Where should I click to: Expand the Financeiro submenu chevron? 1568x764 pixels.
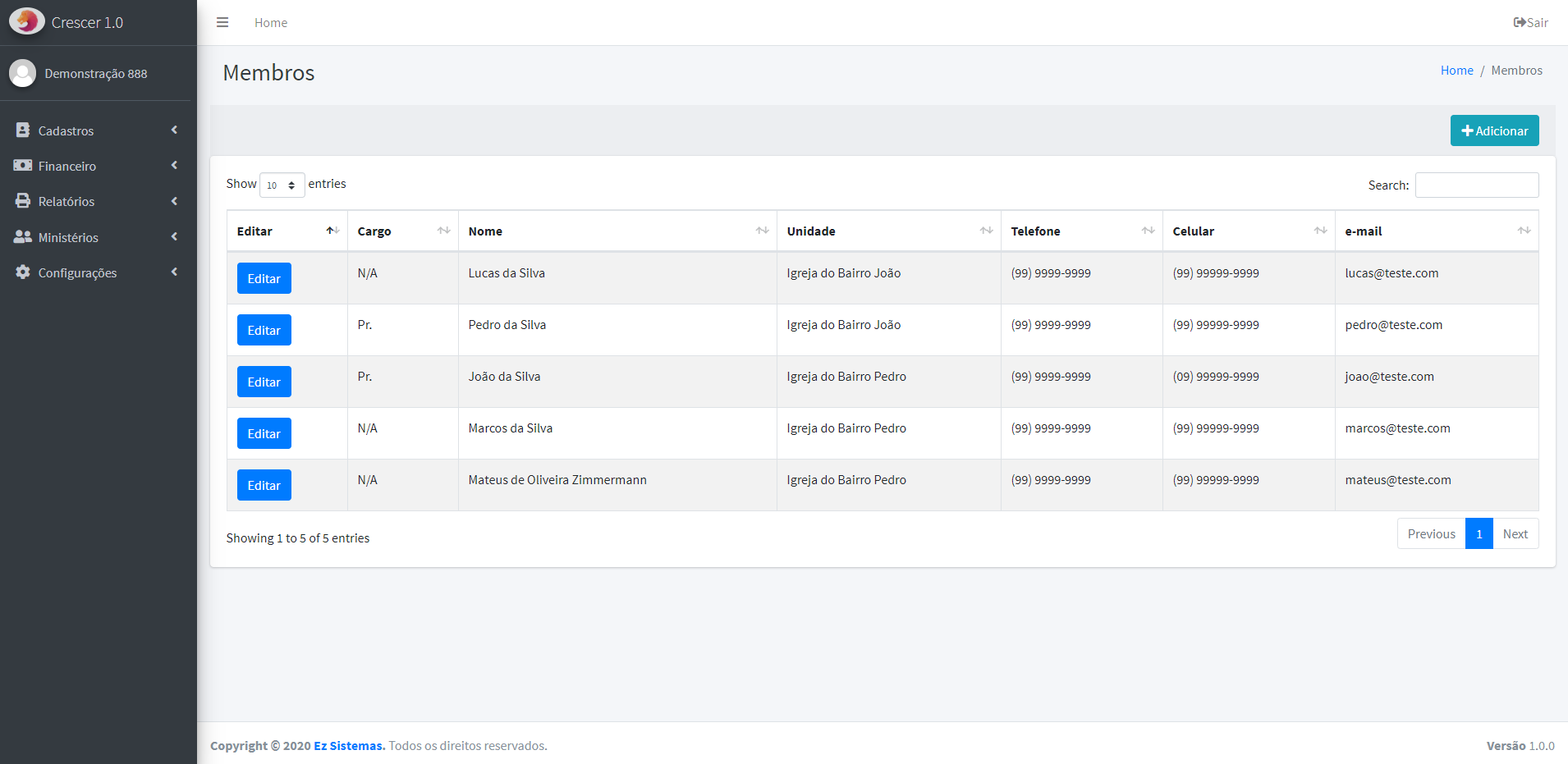[174, 166]
